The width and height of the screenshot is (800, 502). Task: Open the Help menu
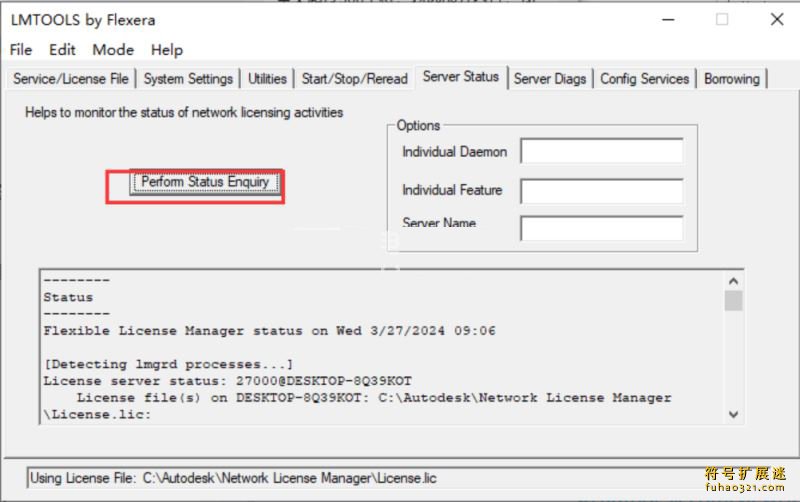(x=167, y=50)
